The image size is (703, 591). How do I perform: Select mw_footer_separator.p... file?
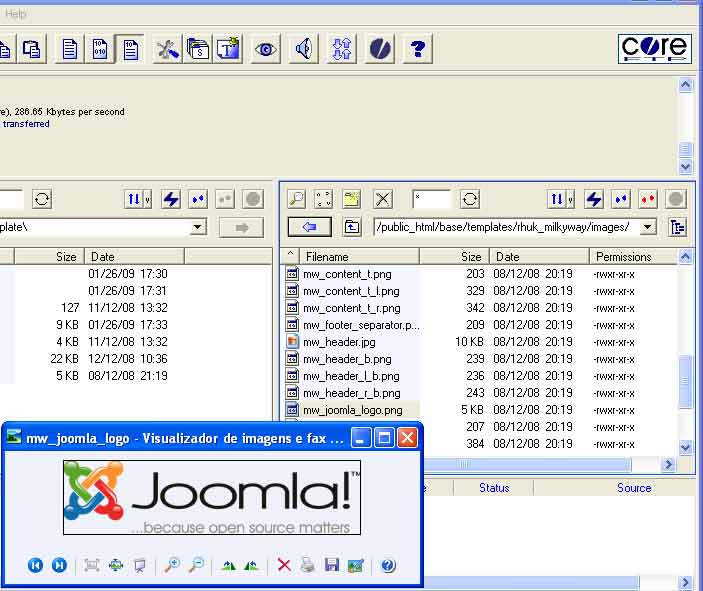click(x=361, y=325)
